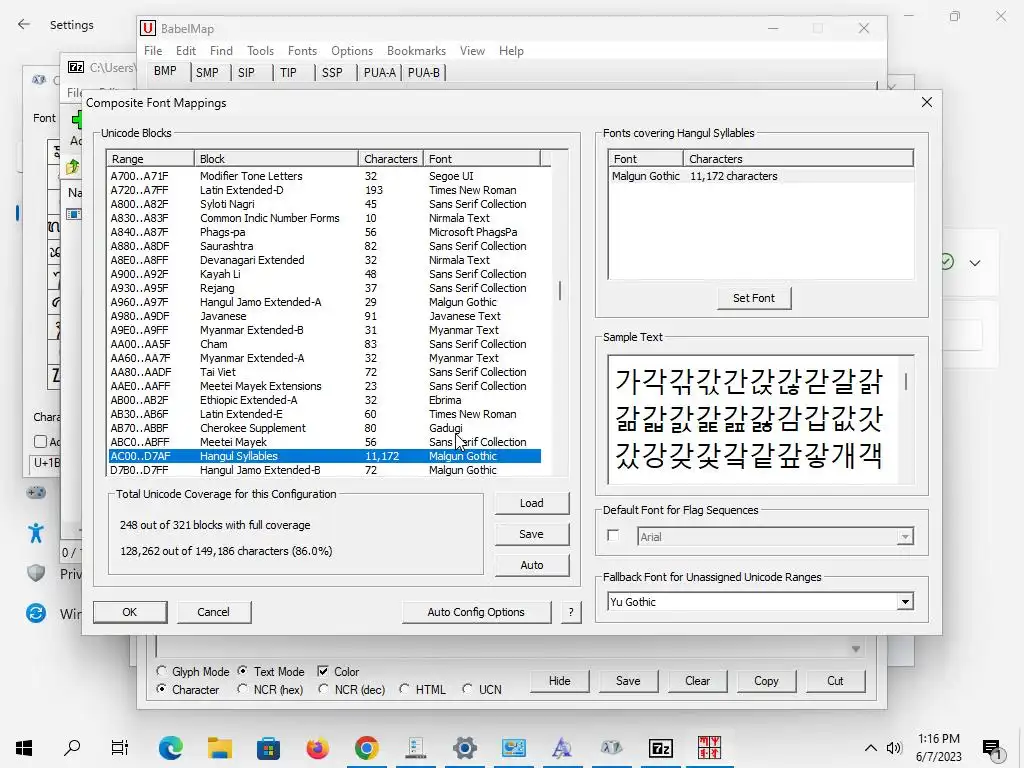The image size is (1024, 768).
Task: Open the Settings gear taskbar icon
Action: [x=465, y=747]
